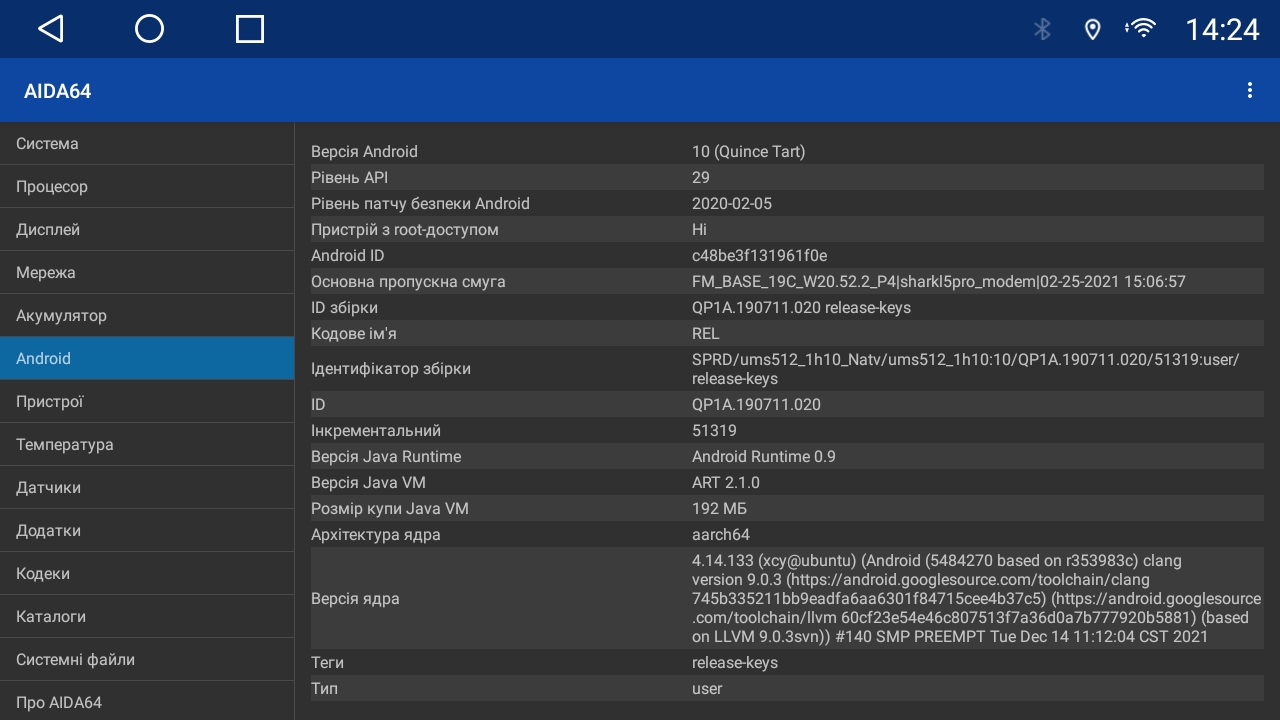Image resolution: width=1280 pixels, height=720 pixels.
Task: Select the ART 2.1.0 value
Action: coord(726,483)
